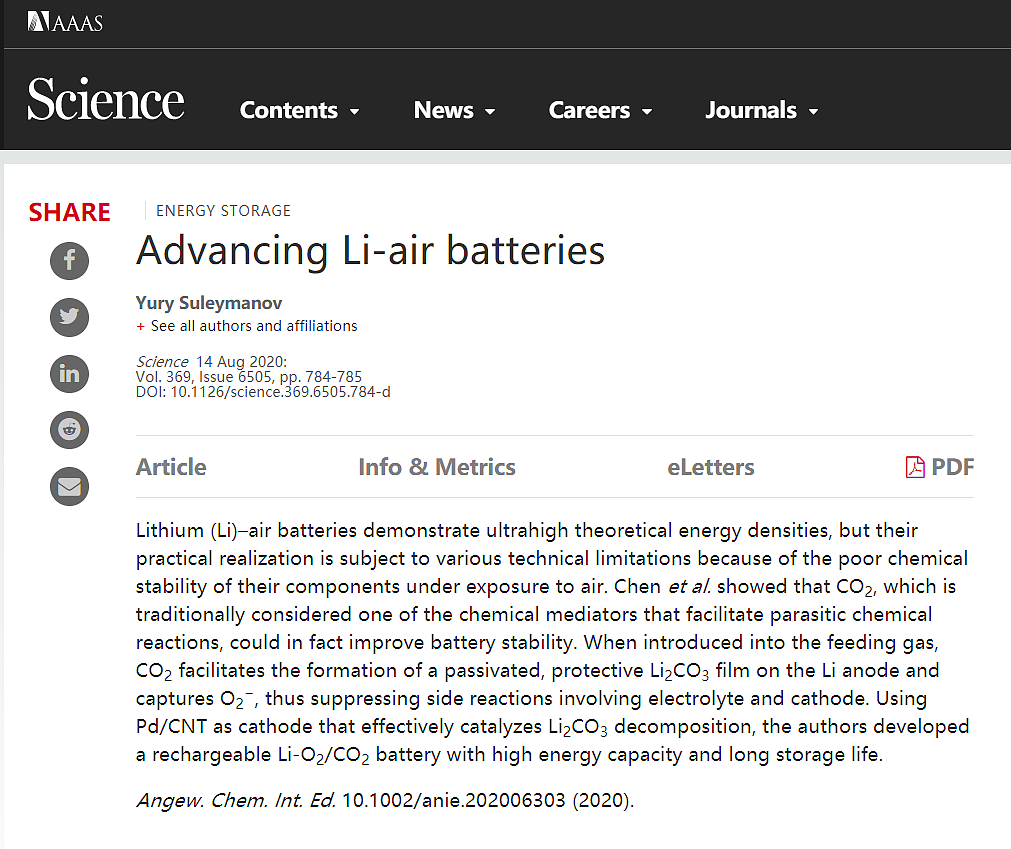Share article on Twitter
This screenshot has width=1011, height=849.
(69, 317)
